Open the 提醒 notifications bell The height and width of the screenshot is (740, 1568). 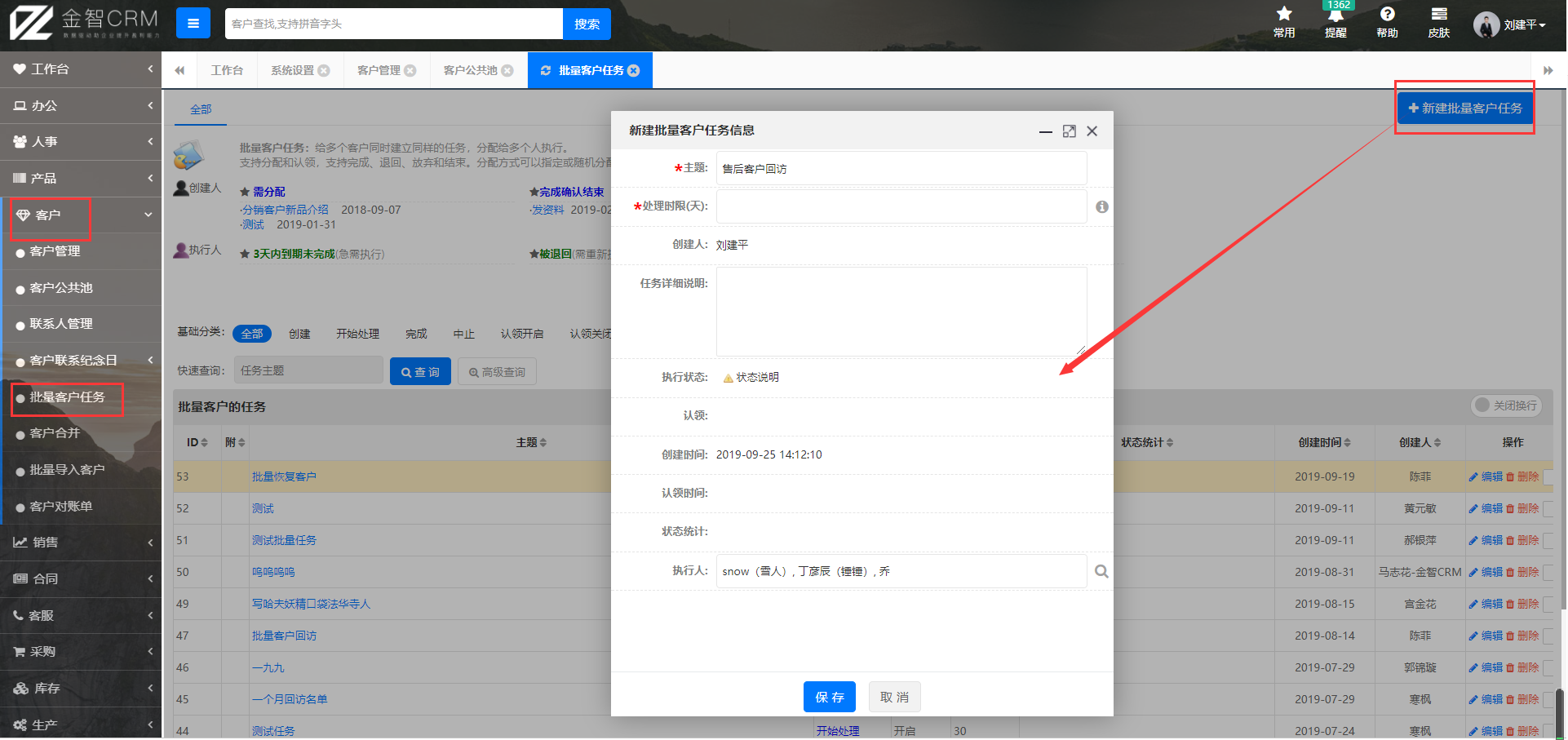pos(1335,22)
